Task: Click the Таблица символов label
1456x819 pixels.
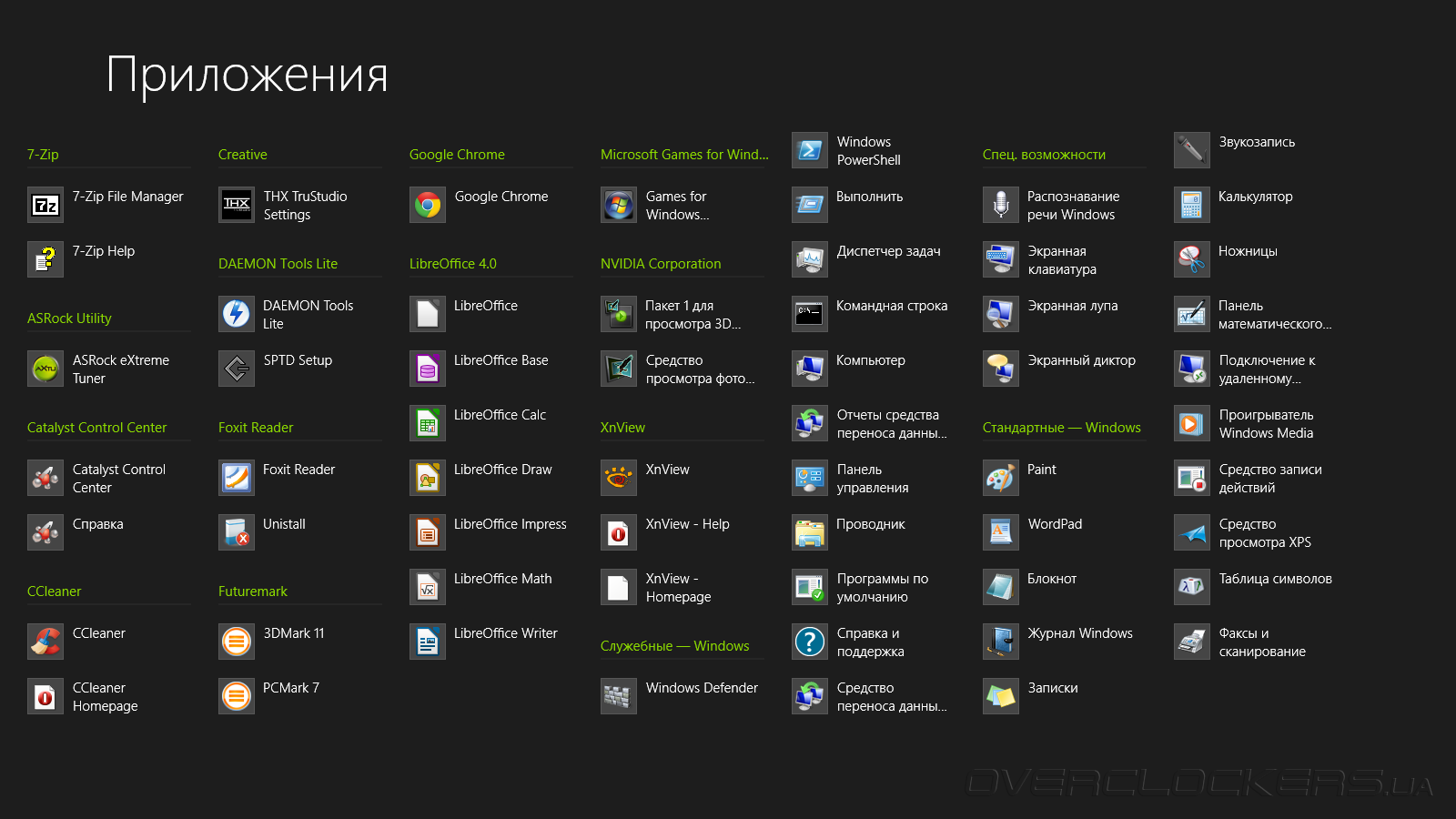Action: click(1276, 579)
